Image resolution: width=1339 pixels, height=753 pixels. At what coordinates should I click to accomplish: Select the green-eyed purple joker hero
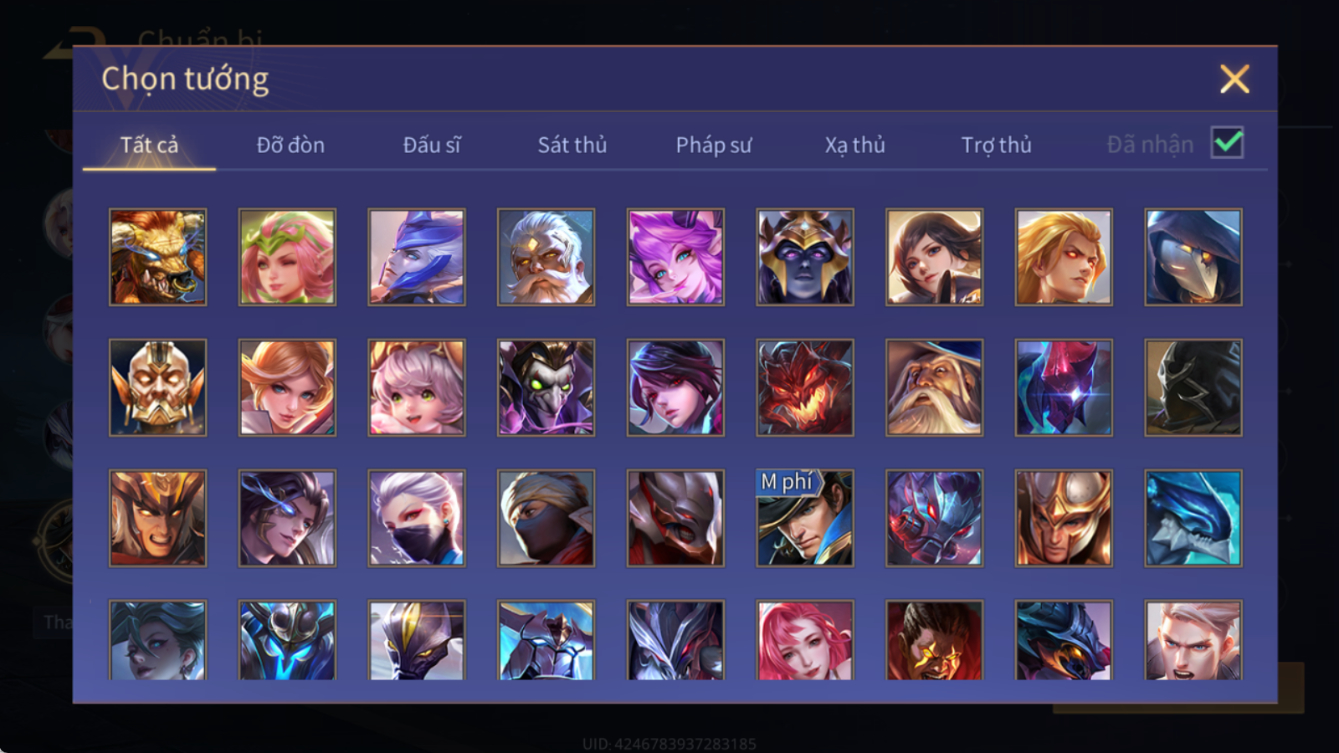click(546, 388)
